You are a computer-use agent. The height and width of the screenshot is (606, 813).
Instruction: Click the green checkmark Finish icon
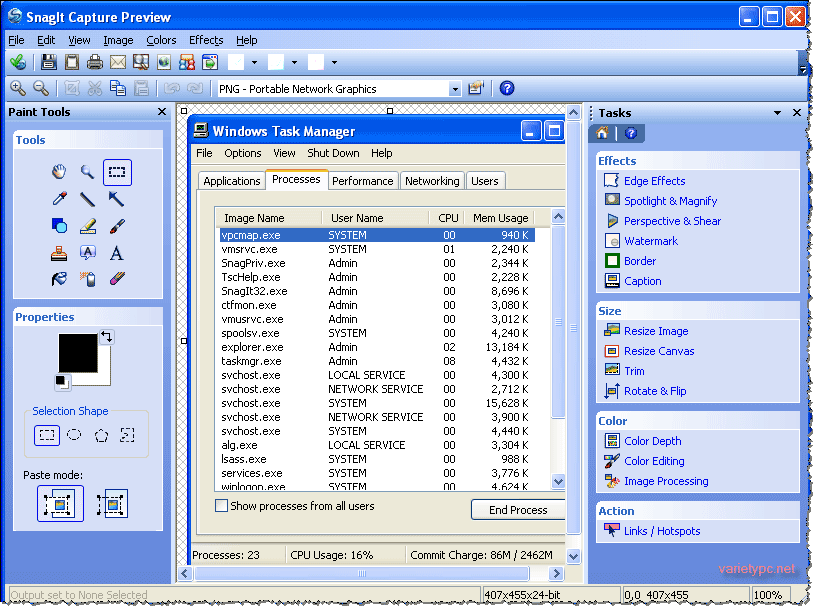(x=18, y=62)
